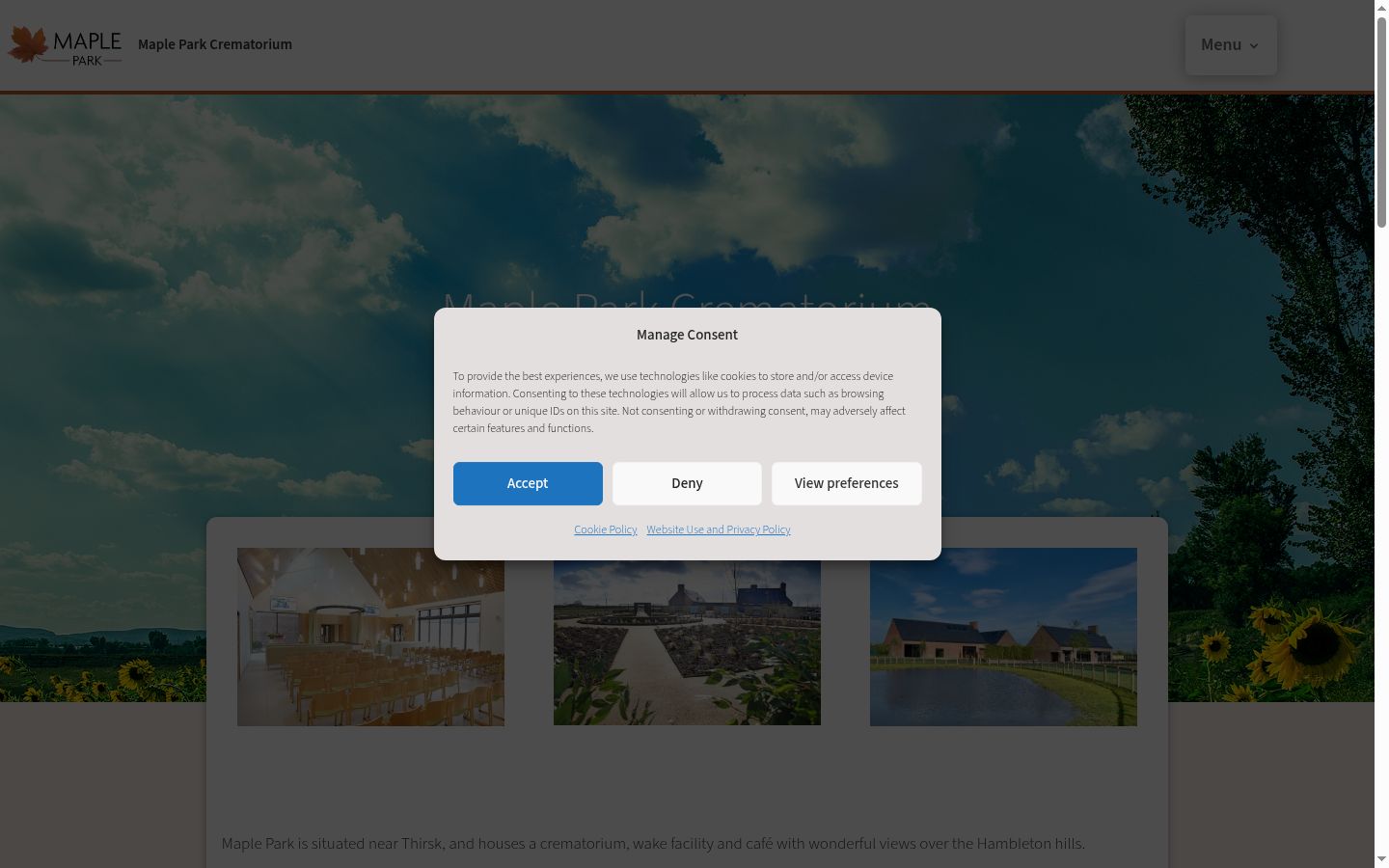Open Website Use and Privacy Policy link
The image size is (1389, 868).
(x=719, y=529)
